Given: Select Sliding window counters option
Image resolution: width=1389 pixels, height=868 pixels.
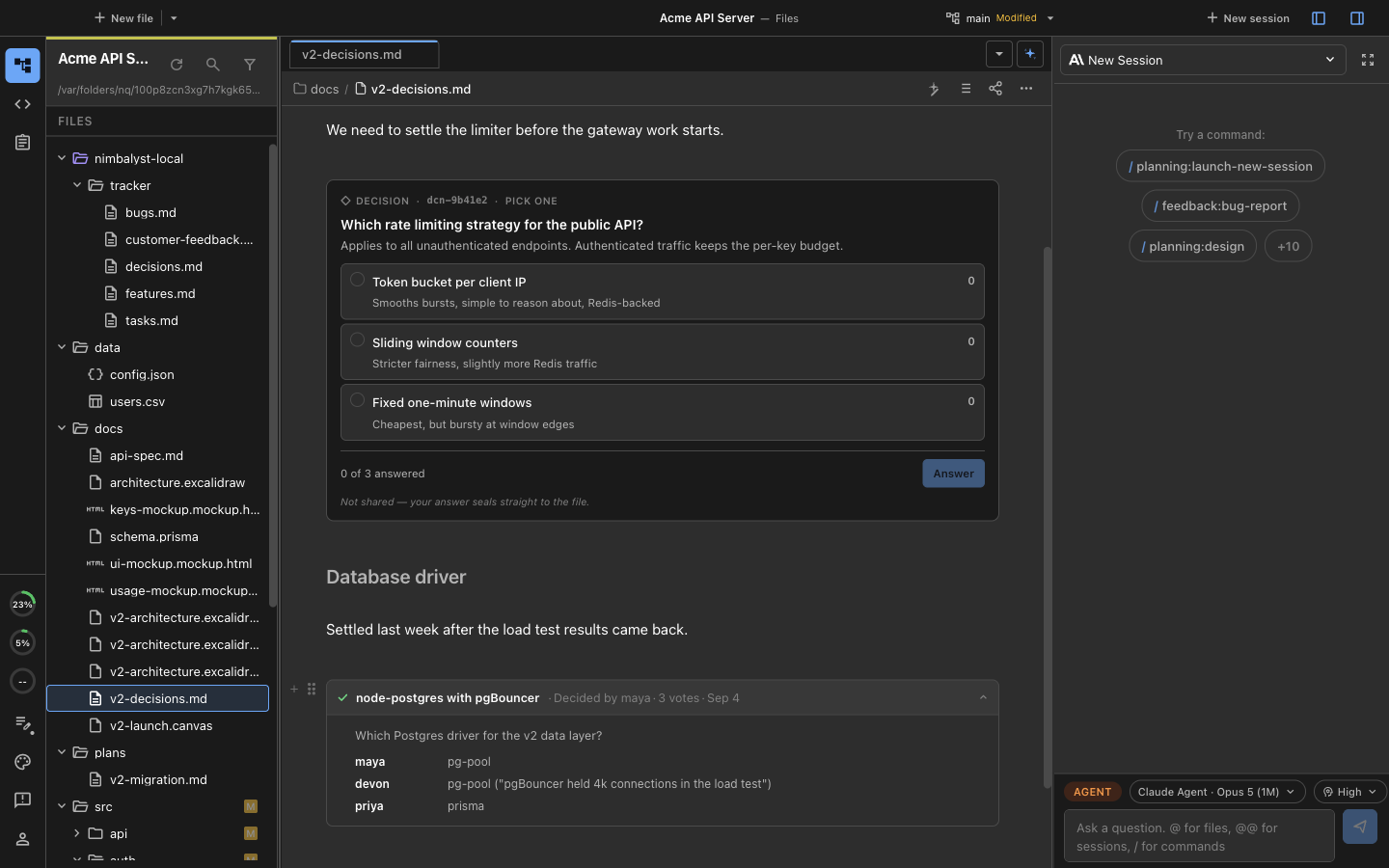Looking at the screenshot, I should (663, 352).
